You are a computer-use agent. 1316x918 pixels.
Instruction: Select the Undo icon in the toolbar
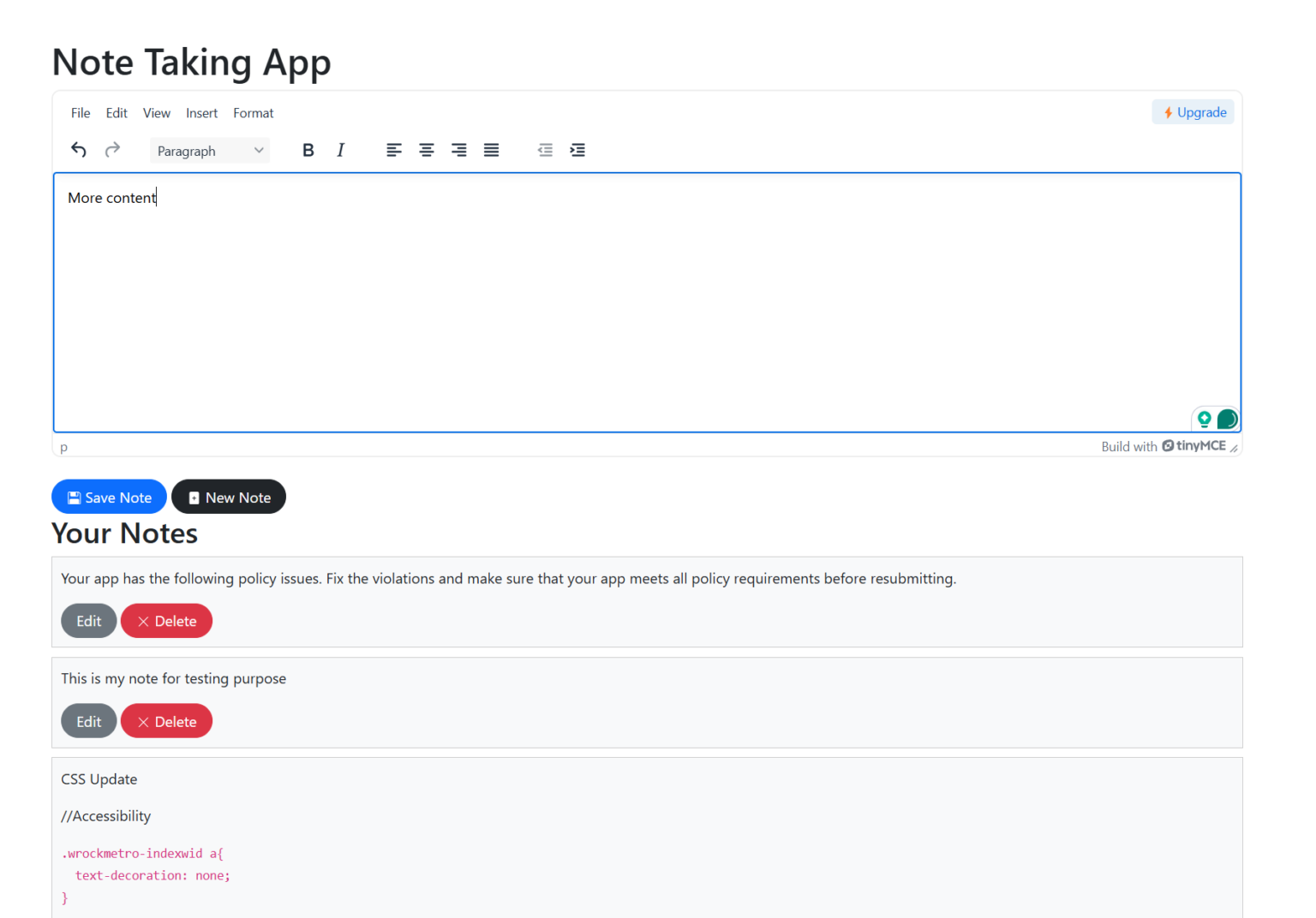78,149
